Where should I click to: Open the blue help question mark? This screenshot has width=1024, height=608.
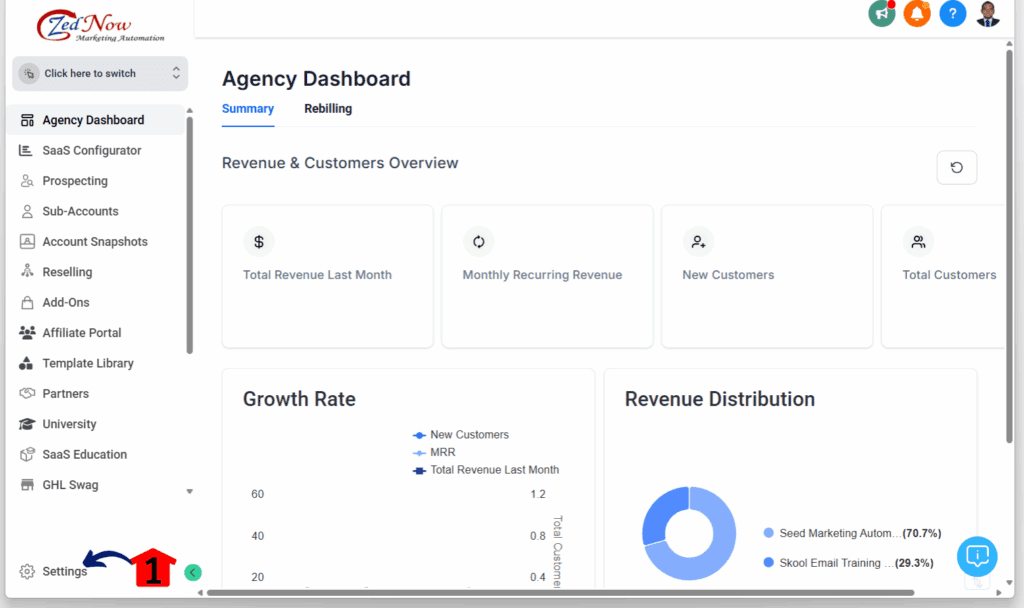pos(952,13)
